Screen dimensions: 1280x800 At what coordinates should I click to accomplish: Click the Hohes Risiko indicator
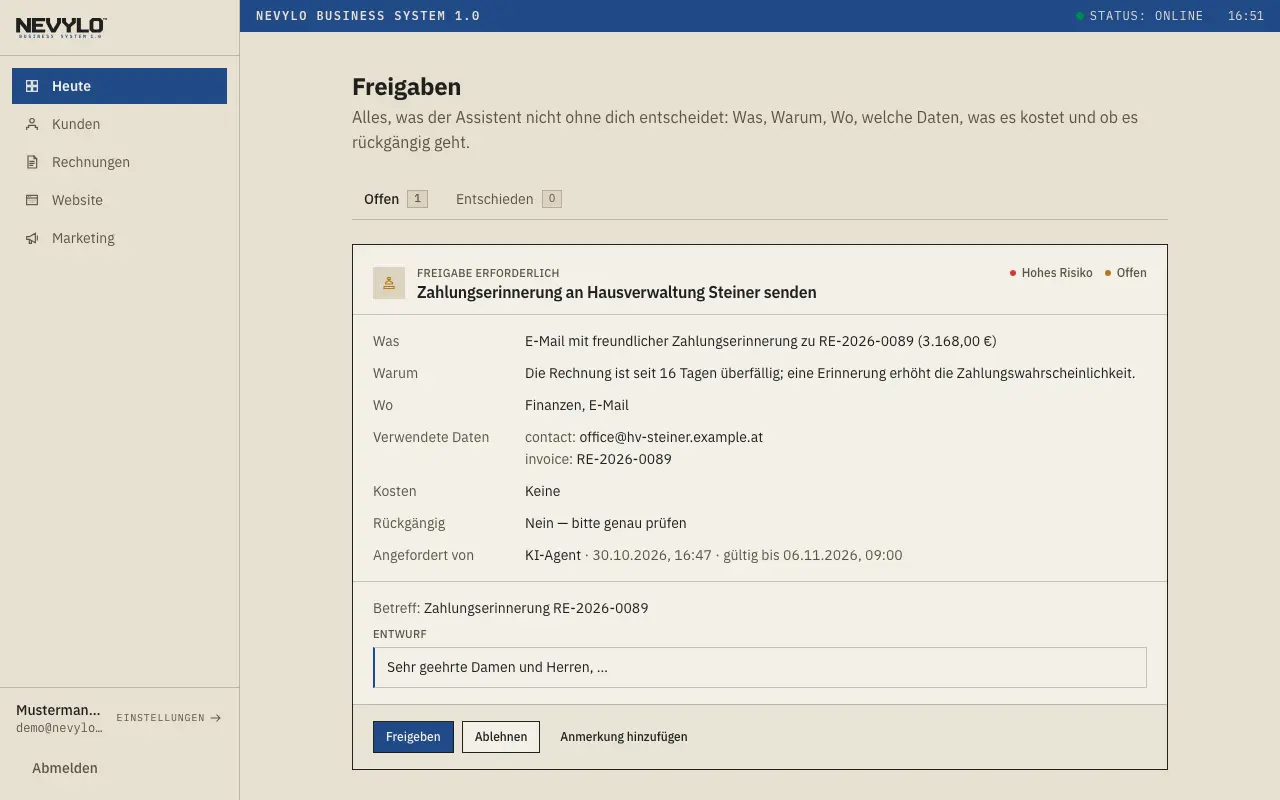tap(1051, 273)
